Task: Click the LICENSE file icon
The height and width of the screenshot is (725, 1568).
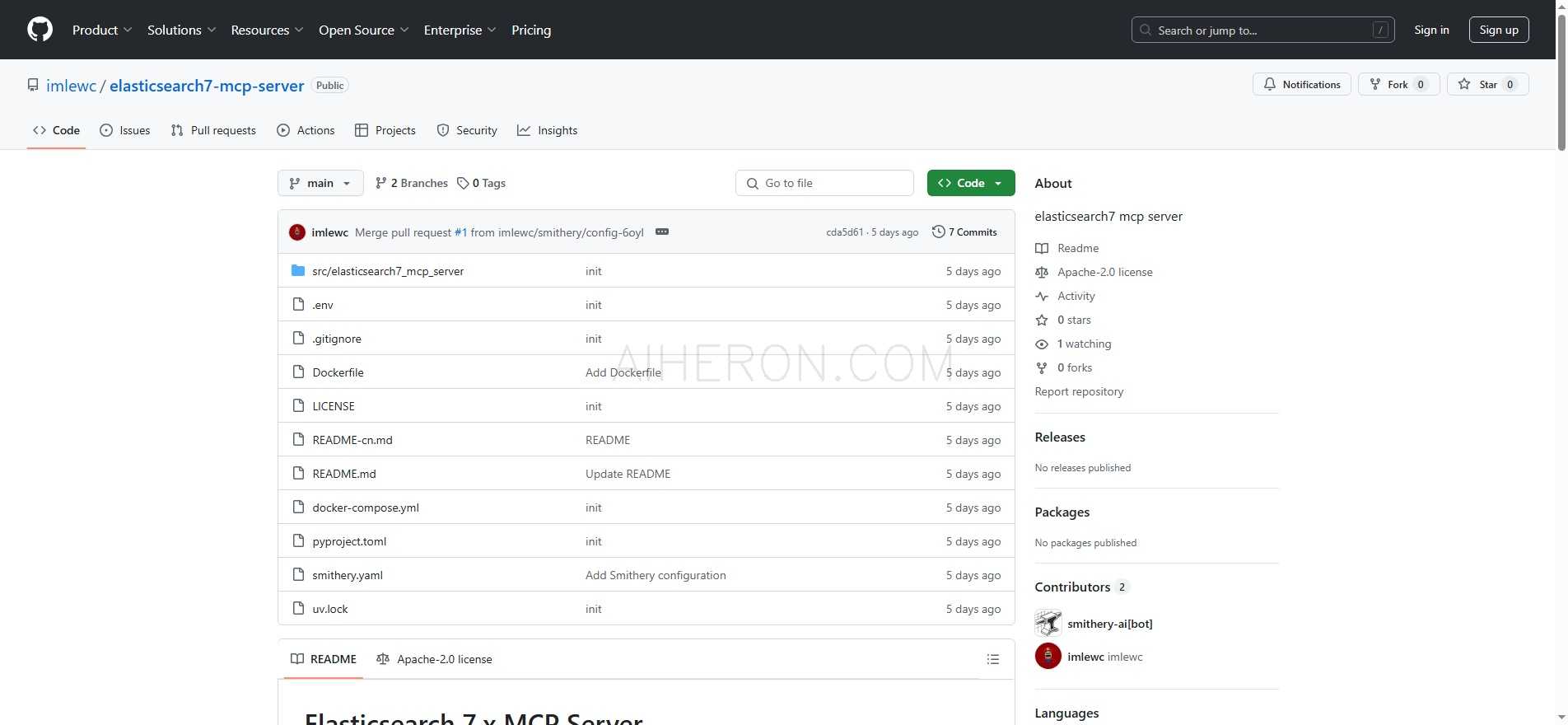Action: pos(298,405)
